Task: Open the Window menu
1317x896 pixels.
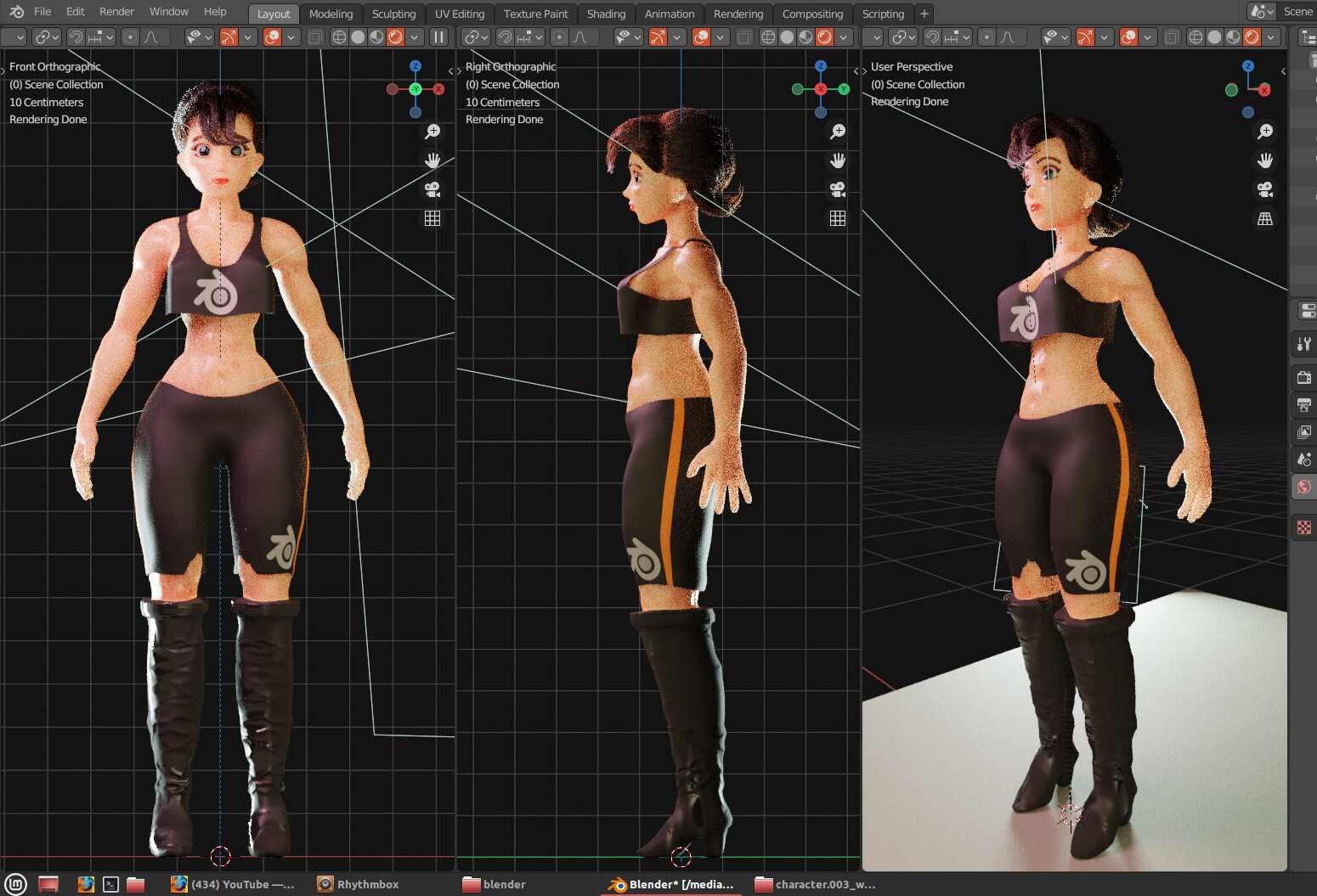Action: click(169, 12)
